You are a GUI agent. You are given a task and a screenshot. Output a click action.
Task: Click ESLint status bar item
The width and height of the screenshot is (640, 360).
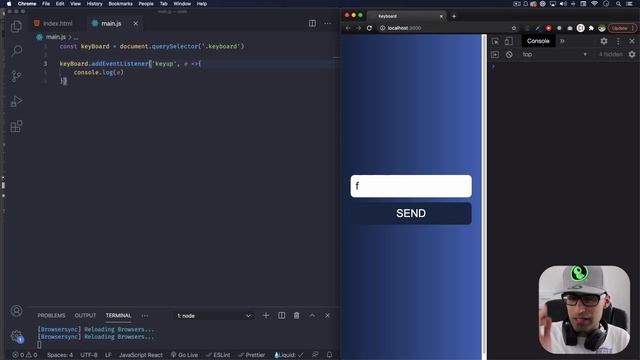tap(218, 355)
